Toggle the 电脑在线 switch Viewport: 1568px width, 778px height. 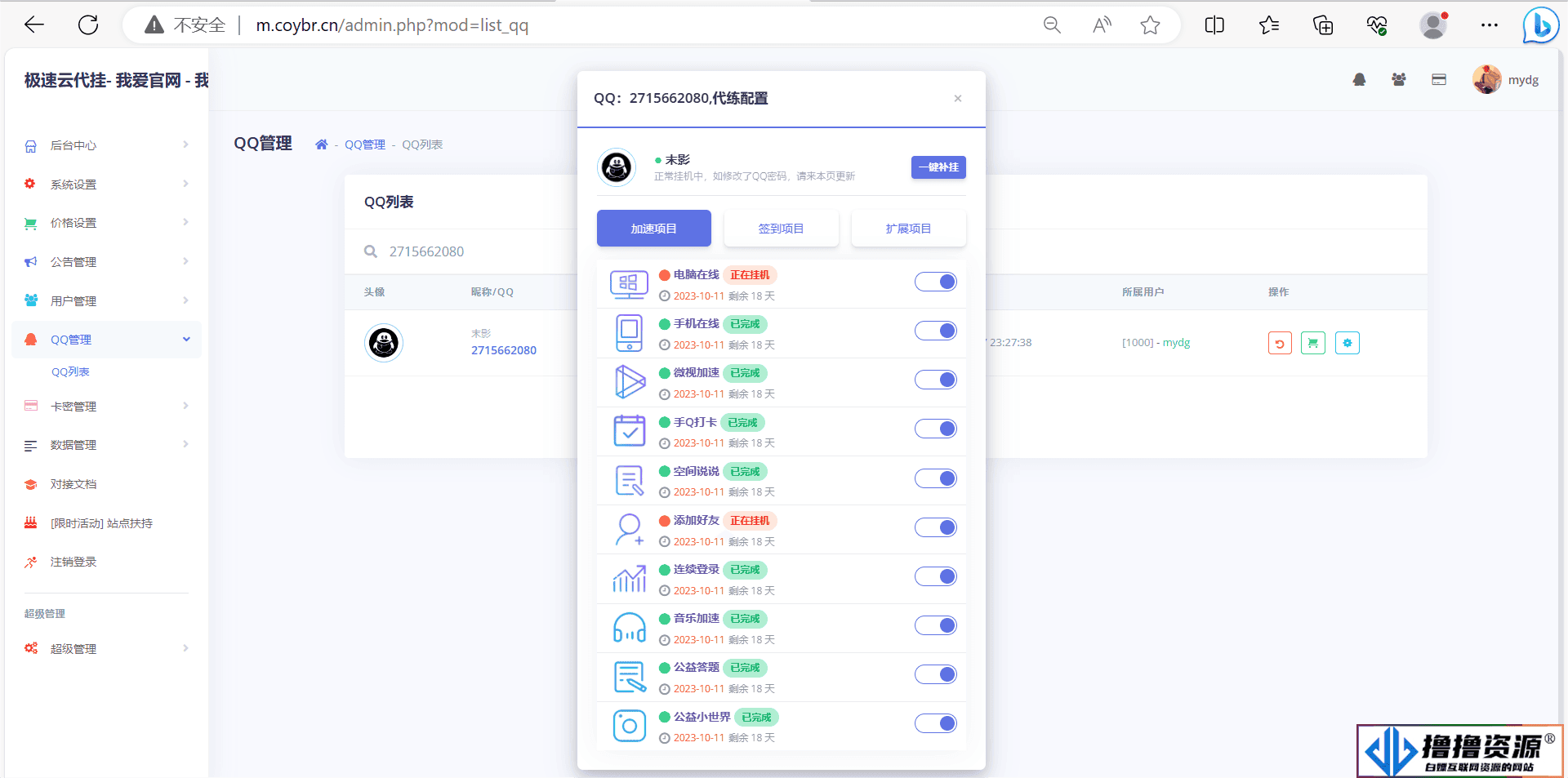click(936, 282)
